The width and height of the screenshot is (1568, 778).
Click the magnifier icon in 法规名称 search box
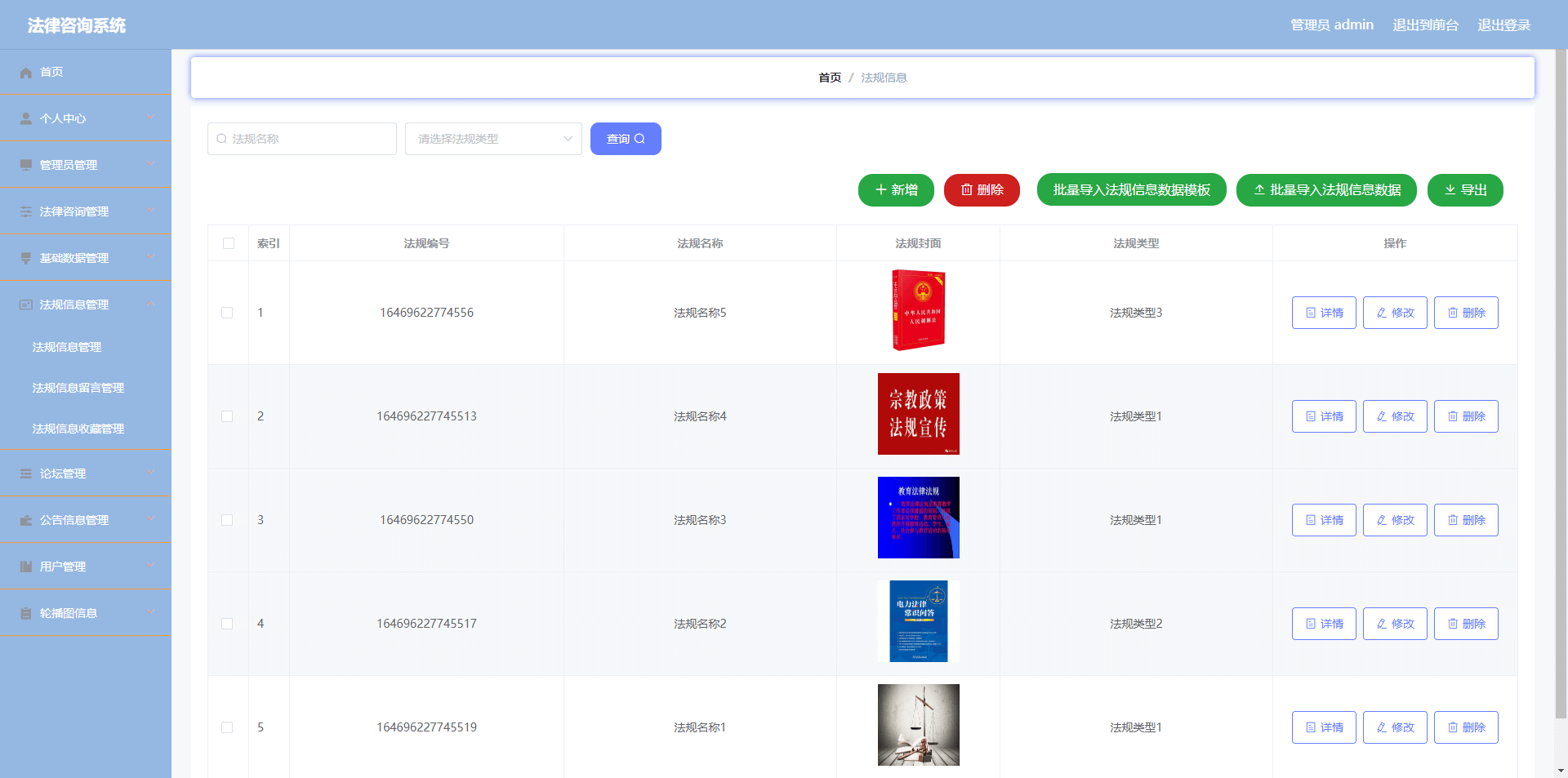pos(221,139)
